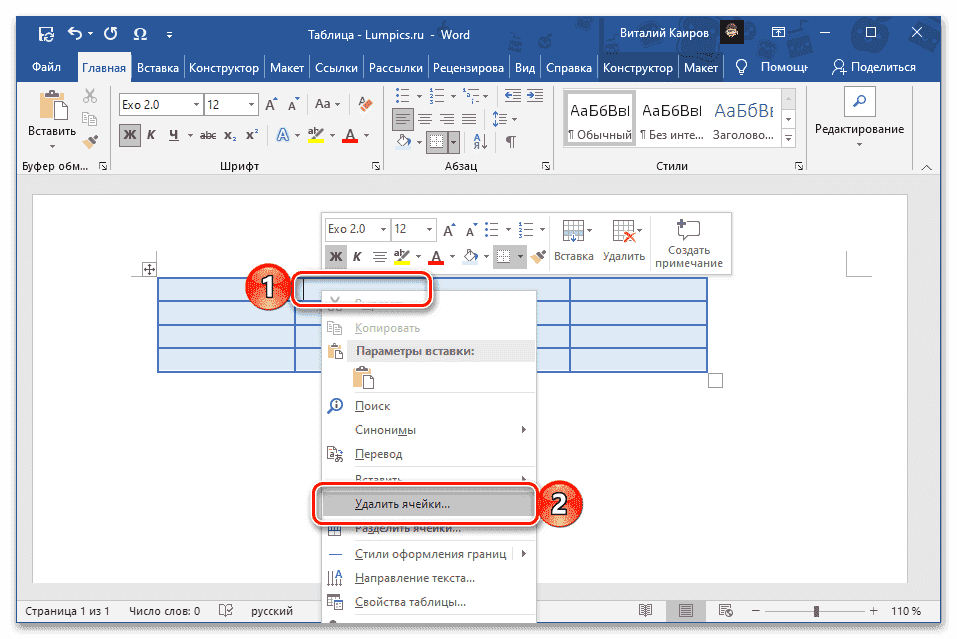Click the Поделиться button
Image resolution: width=957 pixels, height=639 pixels.
point(885,67)
